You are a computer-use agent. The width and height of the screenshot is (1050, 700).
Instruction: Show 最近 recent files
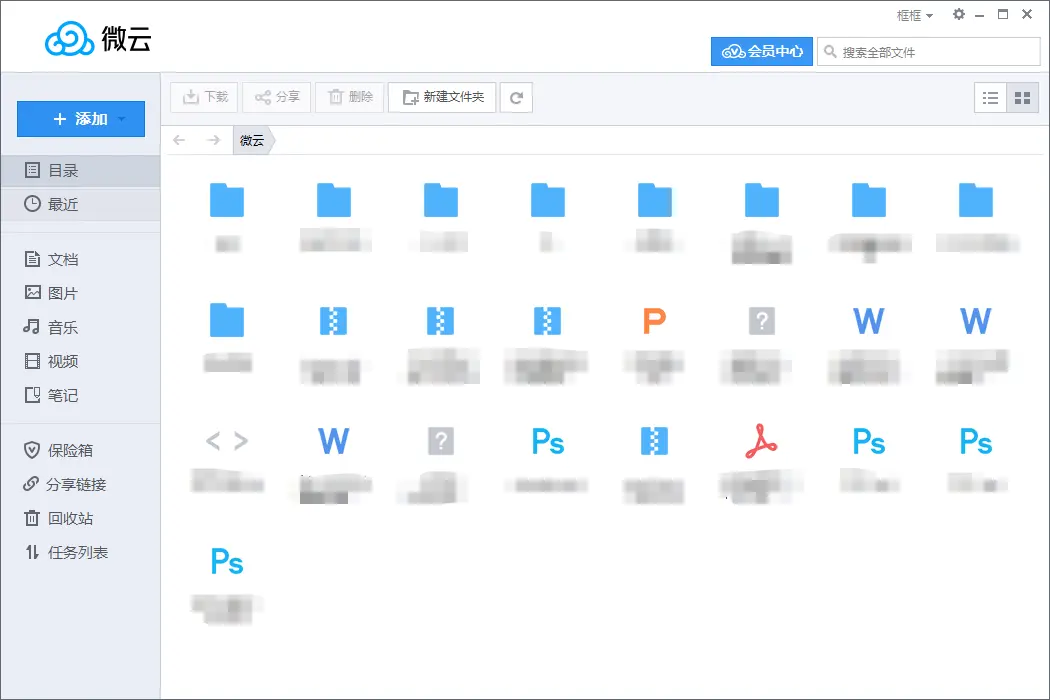pos(80,204)
